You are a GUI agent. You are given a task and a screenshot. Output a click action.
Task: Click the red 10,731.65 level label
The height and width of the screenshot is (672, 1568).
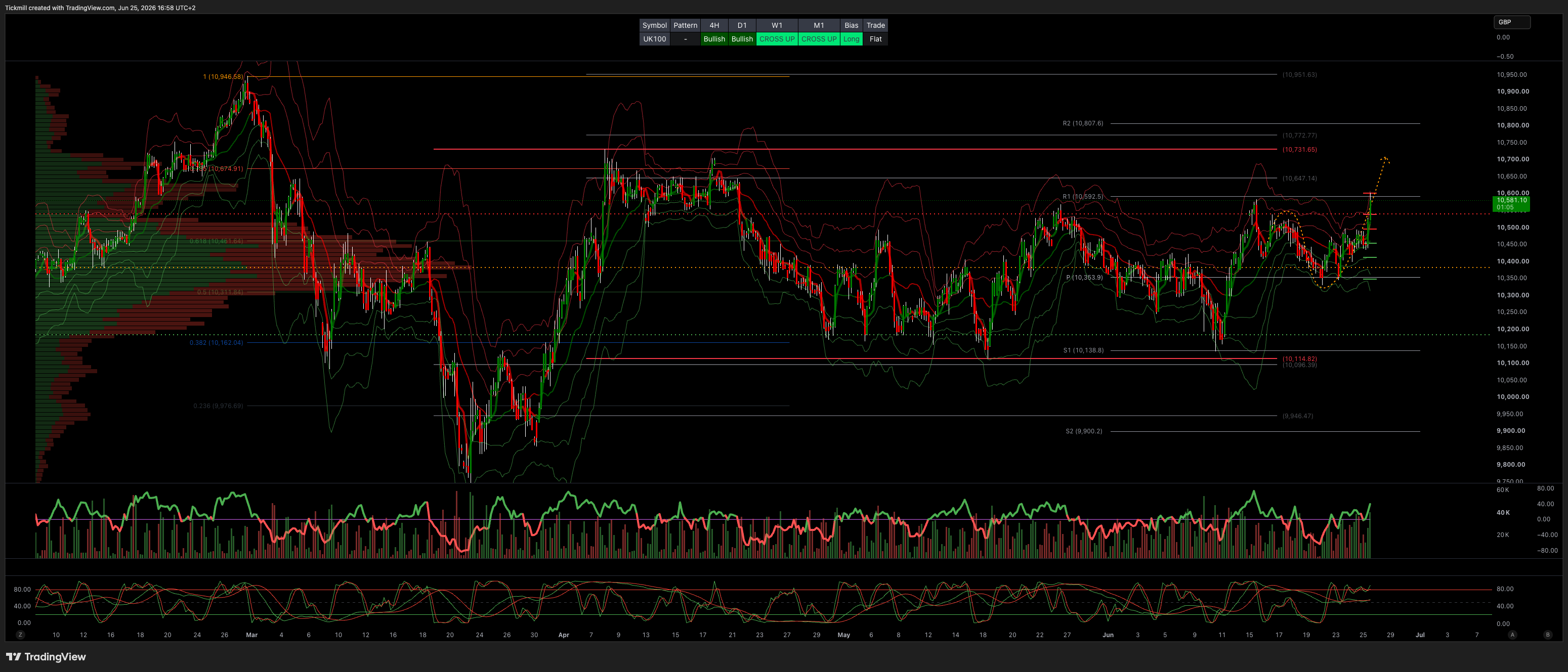click(1299, 150)
